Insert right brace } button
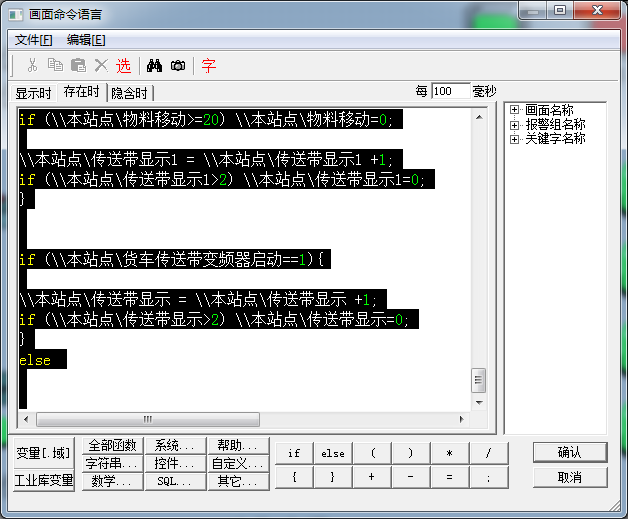This screenshot has height=519, width=628. 333,477
